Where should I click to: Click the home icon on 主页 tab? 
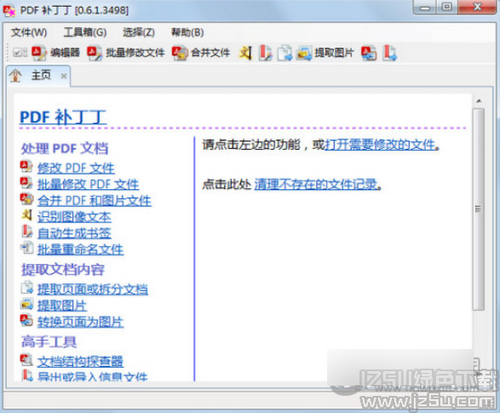(x=15, y=76)
